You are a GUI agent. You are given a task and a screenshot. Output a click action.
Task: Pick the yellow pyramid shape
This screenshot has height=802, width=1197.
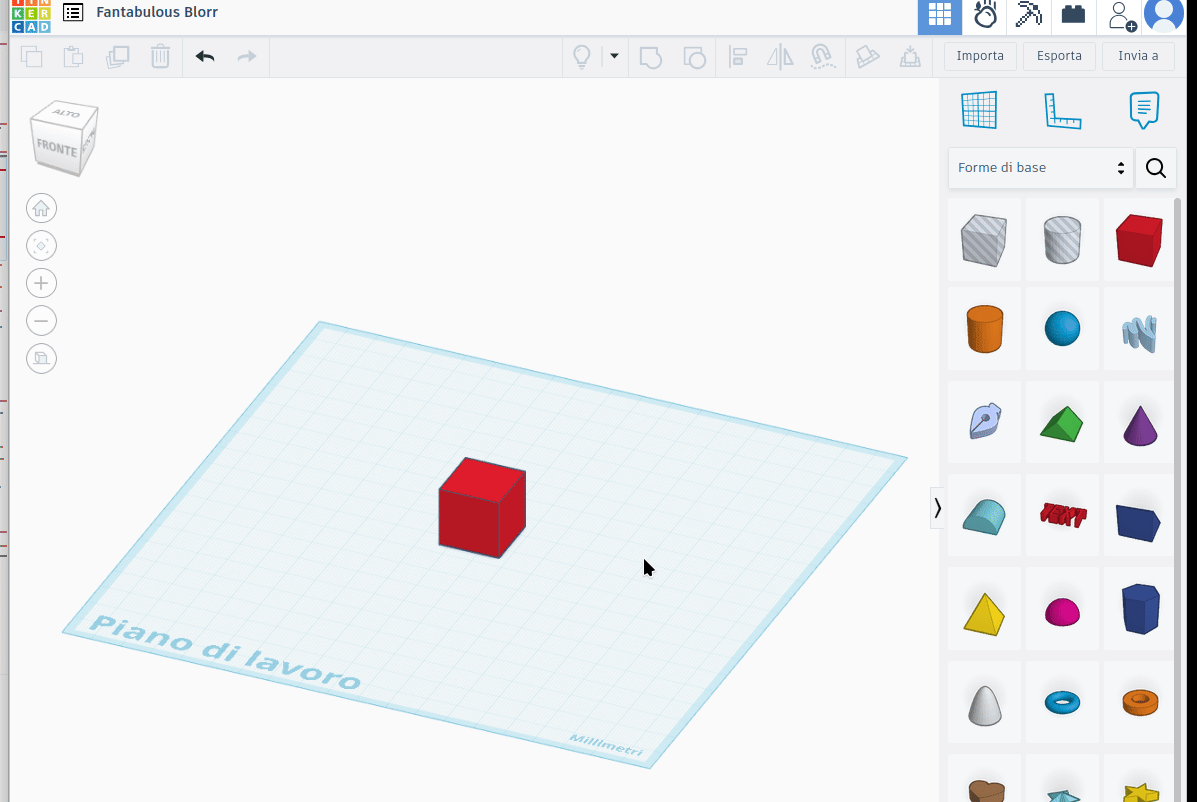(x=984, y=614)
